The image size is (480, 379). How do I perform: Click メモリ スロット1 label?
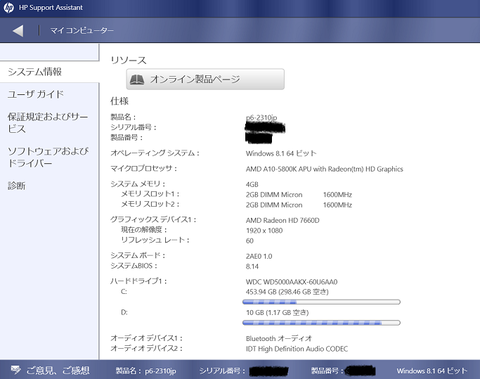pyautogui.click(x=150, y=194)
